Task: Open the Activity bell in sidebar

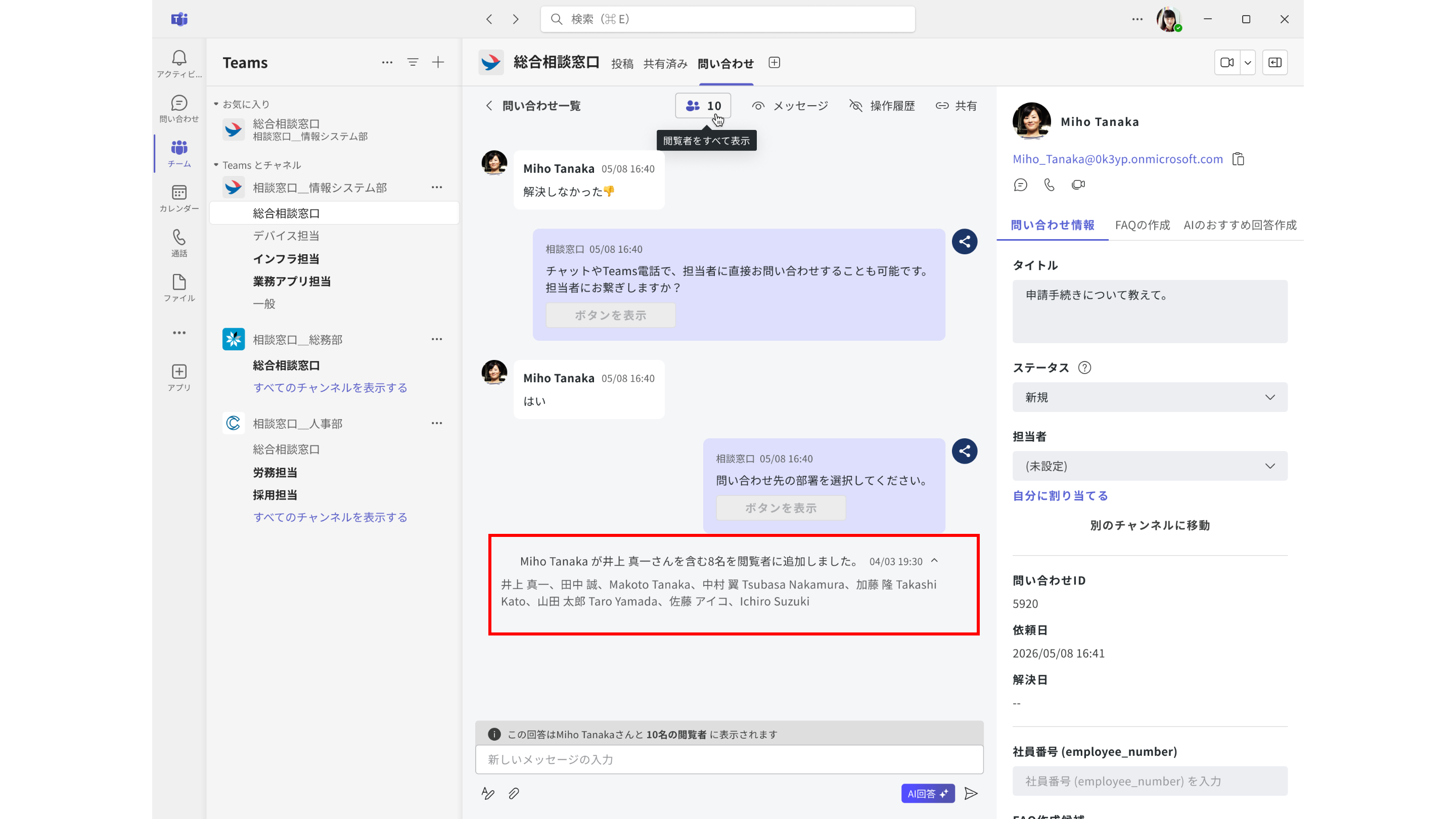Action: point(179,63)
